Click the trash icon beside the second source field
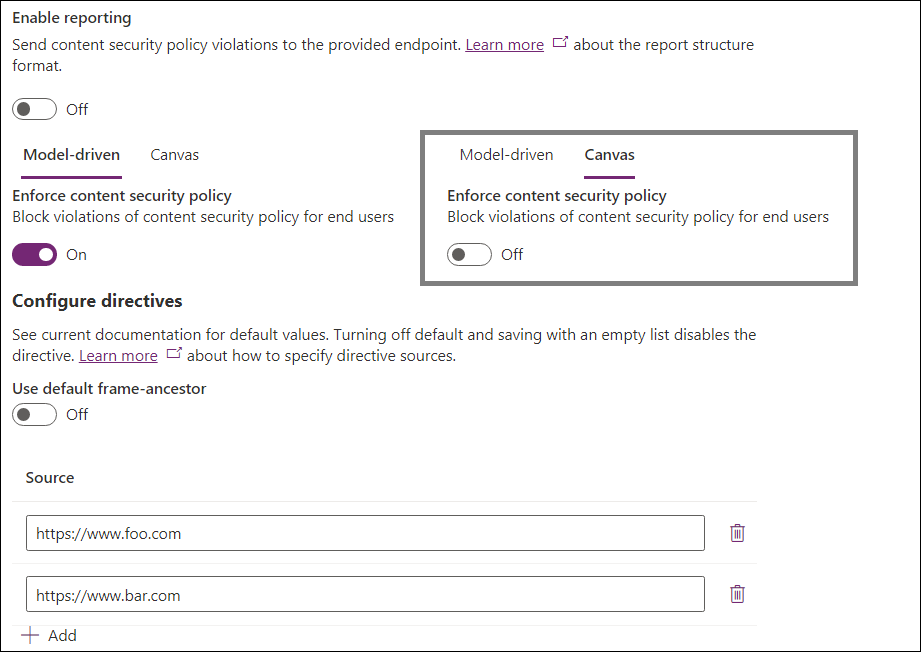 click(737, 594)
